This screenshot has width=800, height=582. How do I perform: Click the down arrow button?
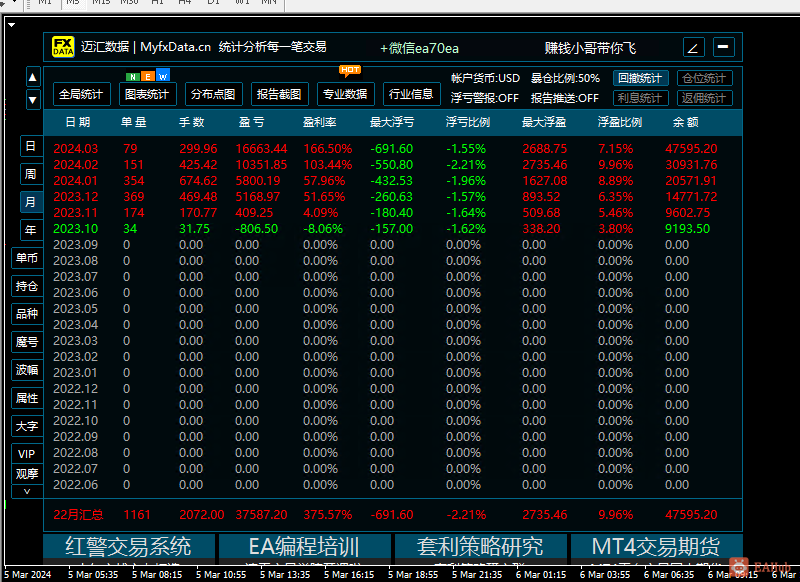tap(33, 100)
